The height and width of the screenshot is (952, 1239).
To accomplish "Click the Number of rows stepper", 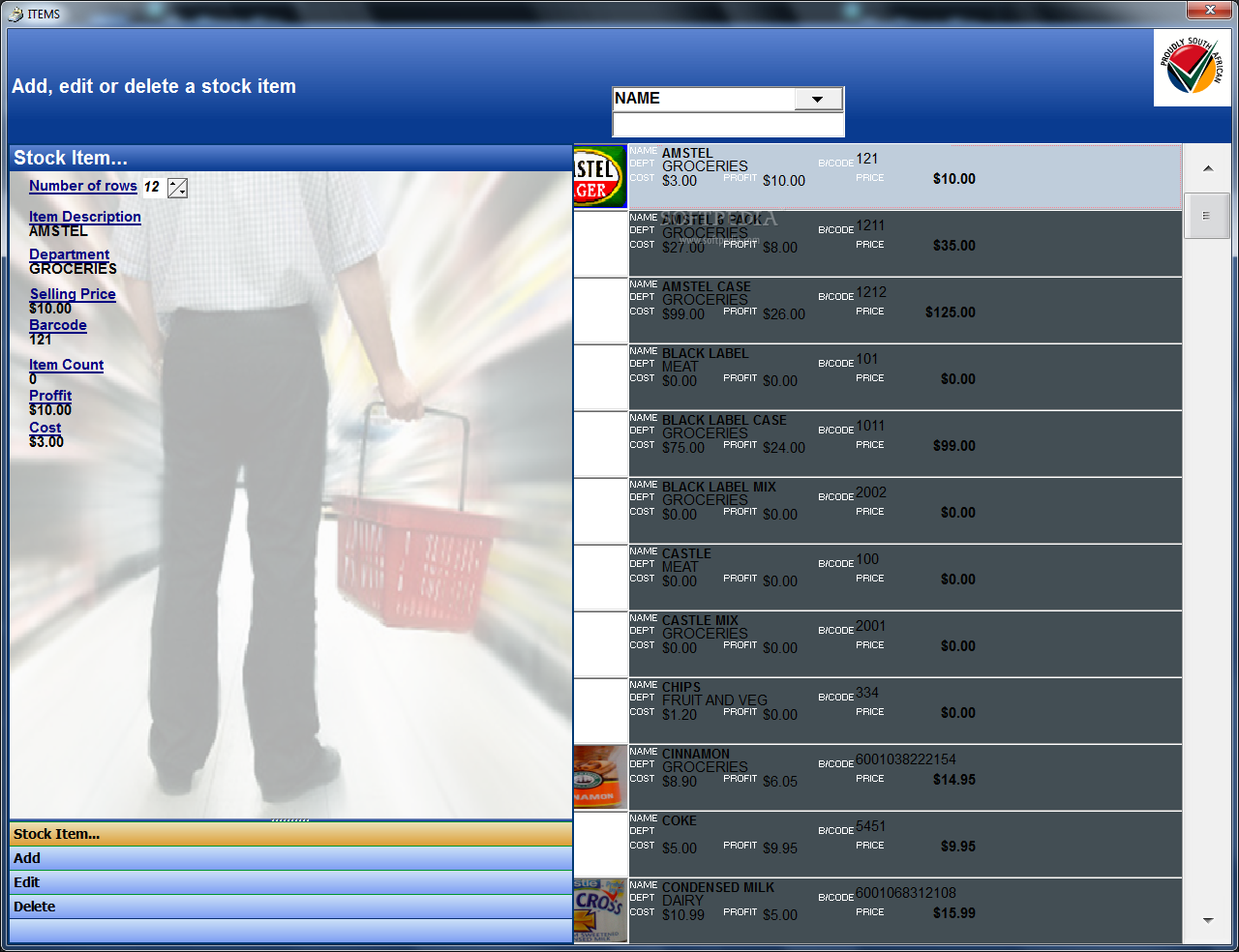I will pyautogui.click(x=177, y=188).
